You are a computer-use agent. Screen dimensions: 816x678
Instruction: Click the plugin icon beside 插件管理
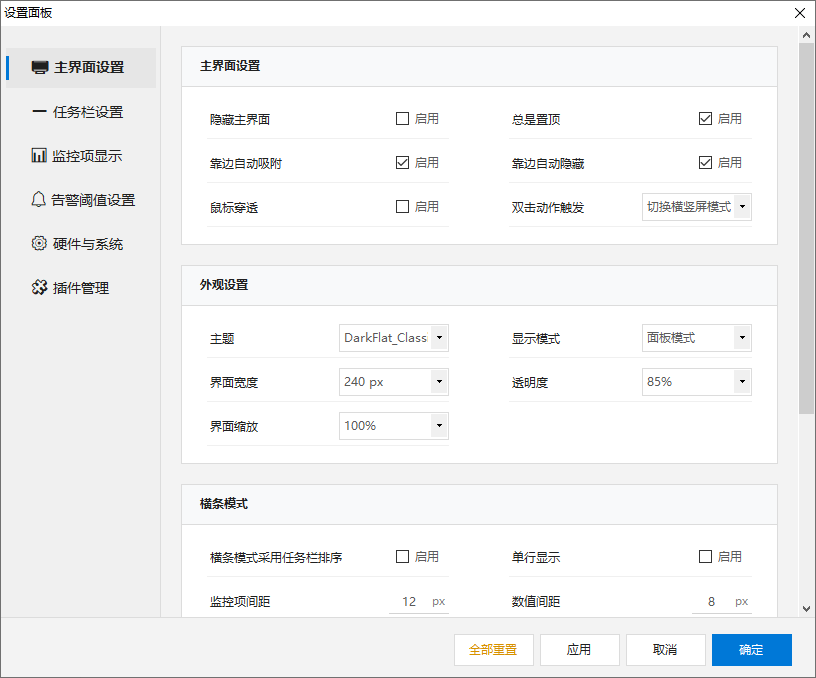coord(40,287)
